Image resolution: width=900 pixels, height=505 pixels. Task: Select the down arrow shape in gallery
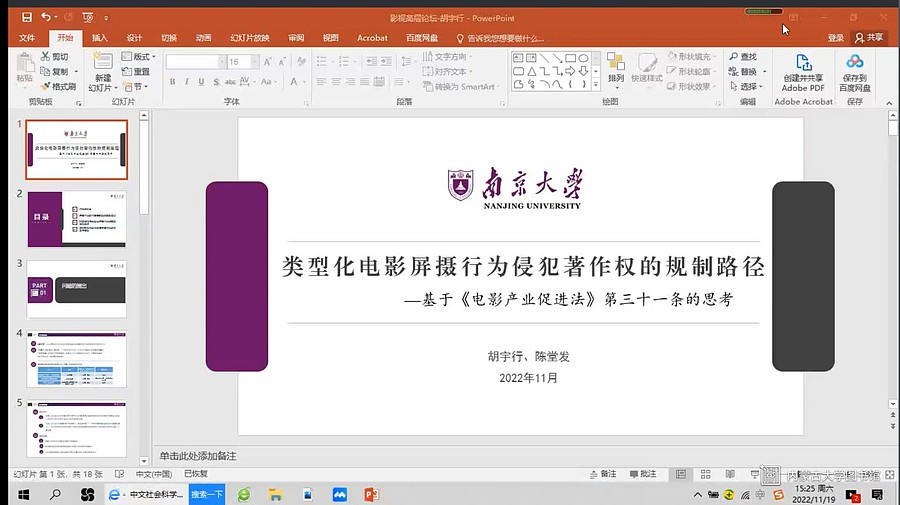pos(583,71)
